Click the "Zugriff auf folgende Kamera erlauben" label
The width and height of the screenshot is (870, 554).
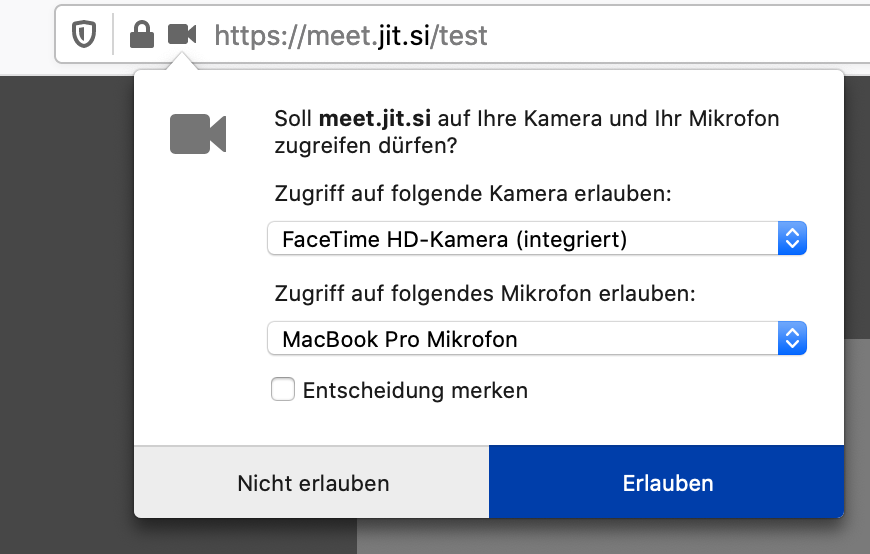point(472,194)
